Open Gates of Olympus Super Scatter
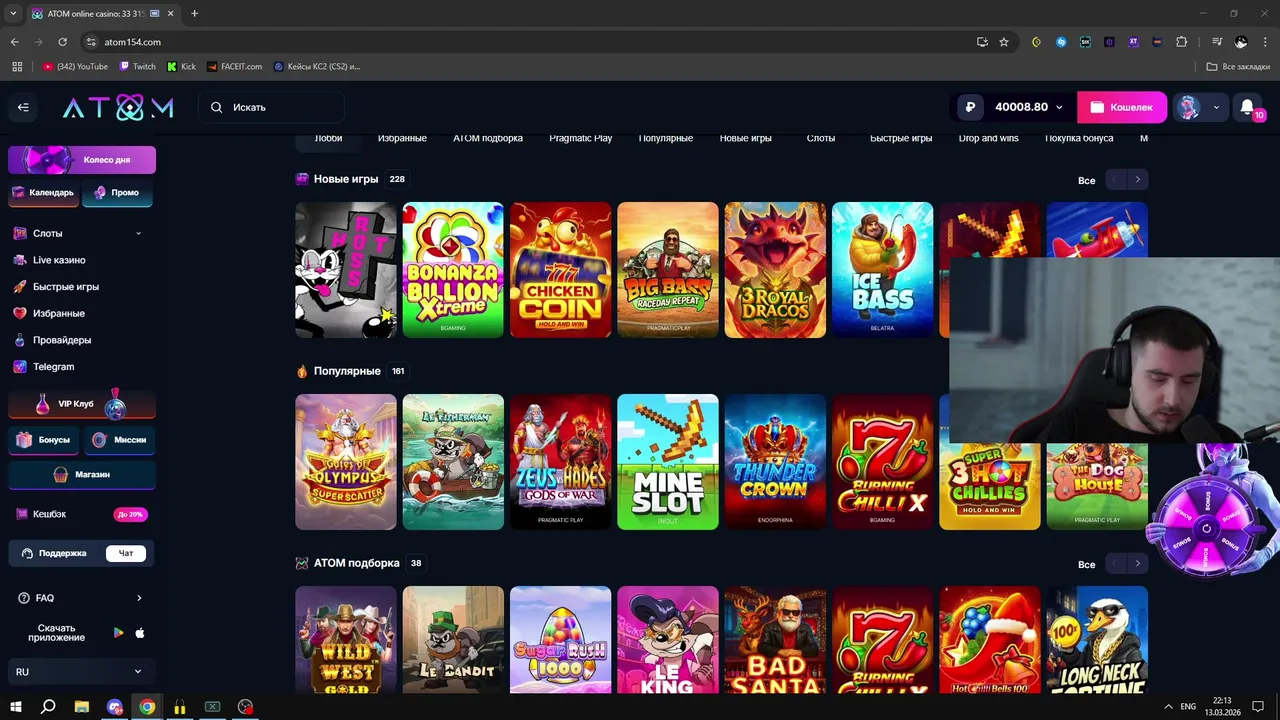The height and width of the screenshot is (720, 1280). [x=346, y=462]
